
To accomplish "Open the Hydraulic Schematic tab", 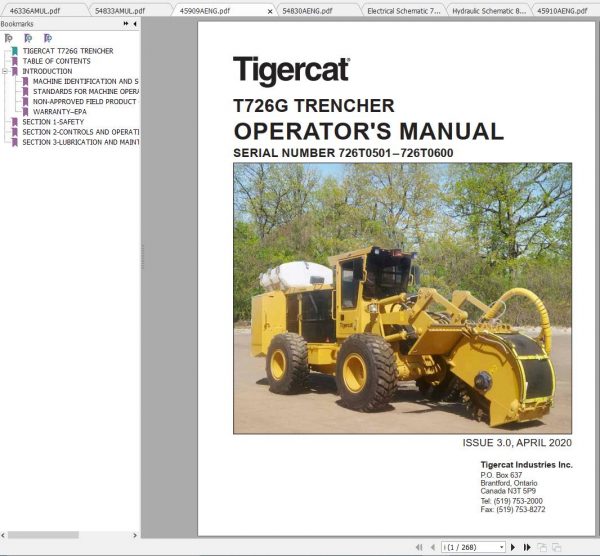I will [489, 11].
